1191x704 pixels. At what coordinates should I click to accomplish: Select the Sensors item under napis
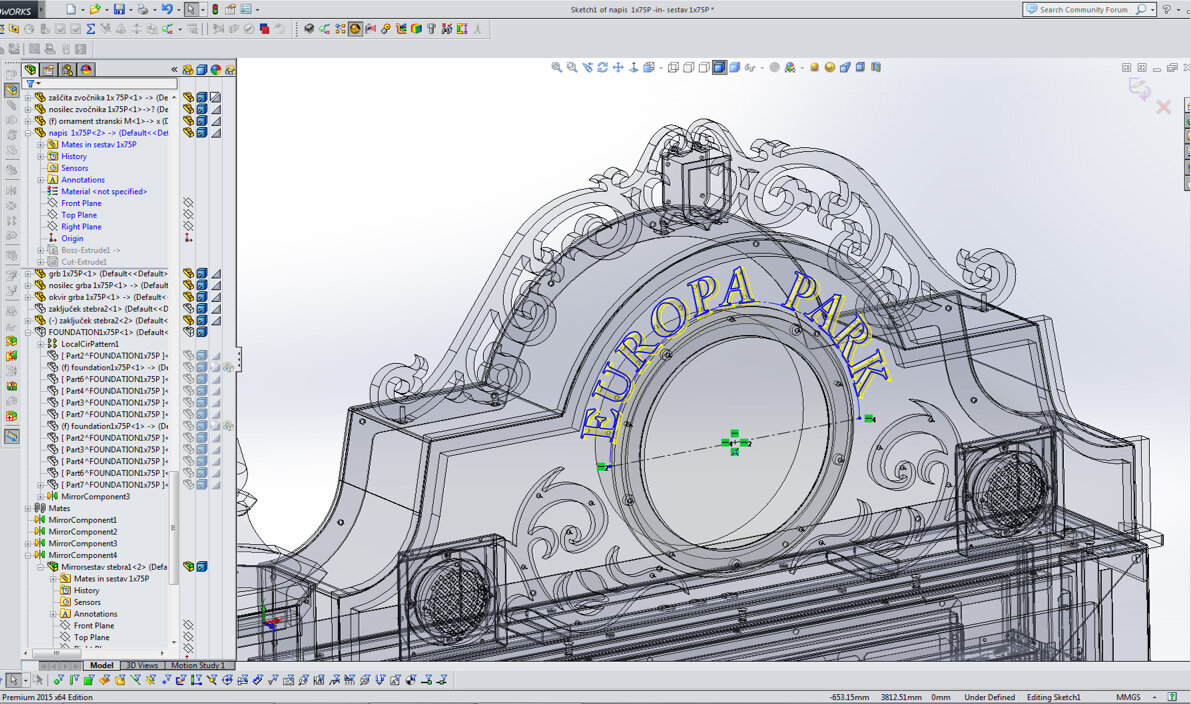[x=74, y=168]
